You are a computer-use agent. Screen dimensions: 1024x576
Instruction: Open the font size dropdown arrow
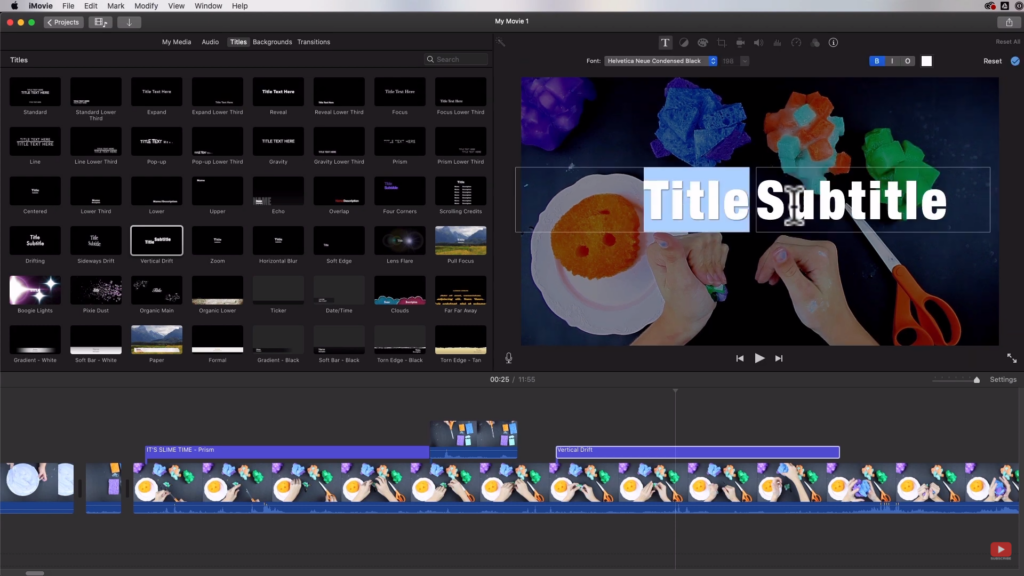744,61
